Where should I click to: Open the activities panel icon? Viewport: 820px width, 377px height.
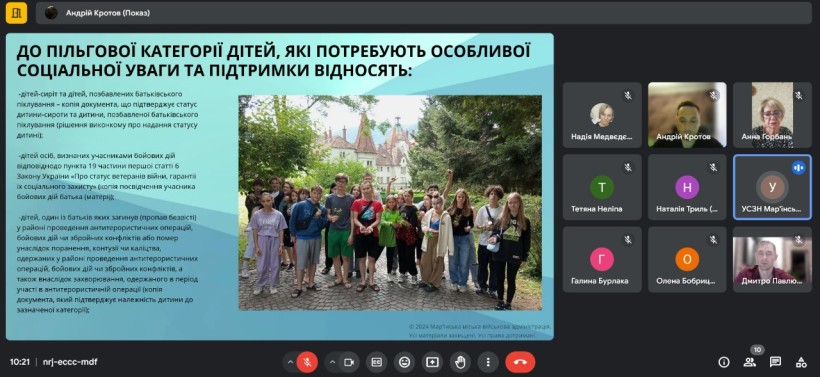(801, 362)
